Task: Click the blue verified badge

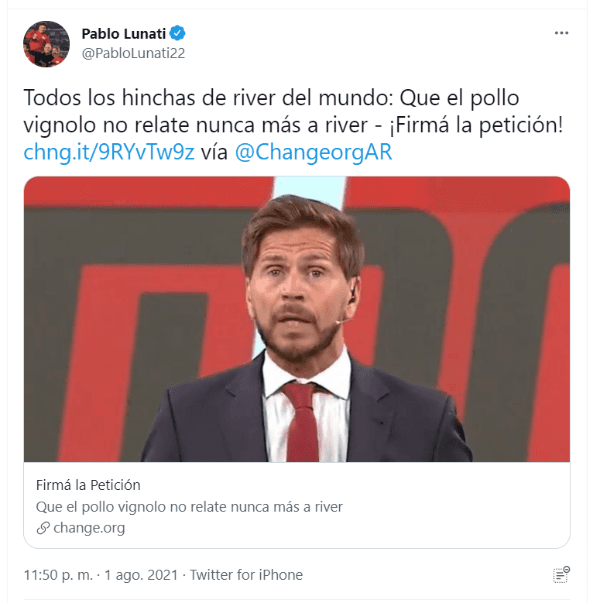Action: tap(177, 33)
